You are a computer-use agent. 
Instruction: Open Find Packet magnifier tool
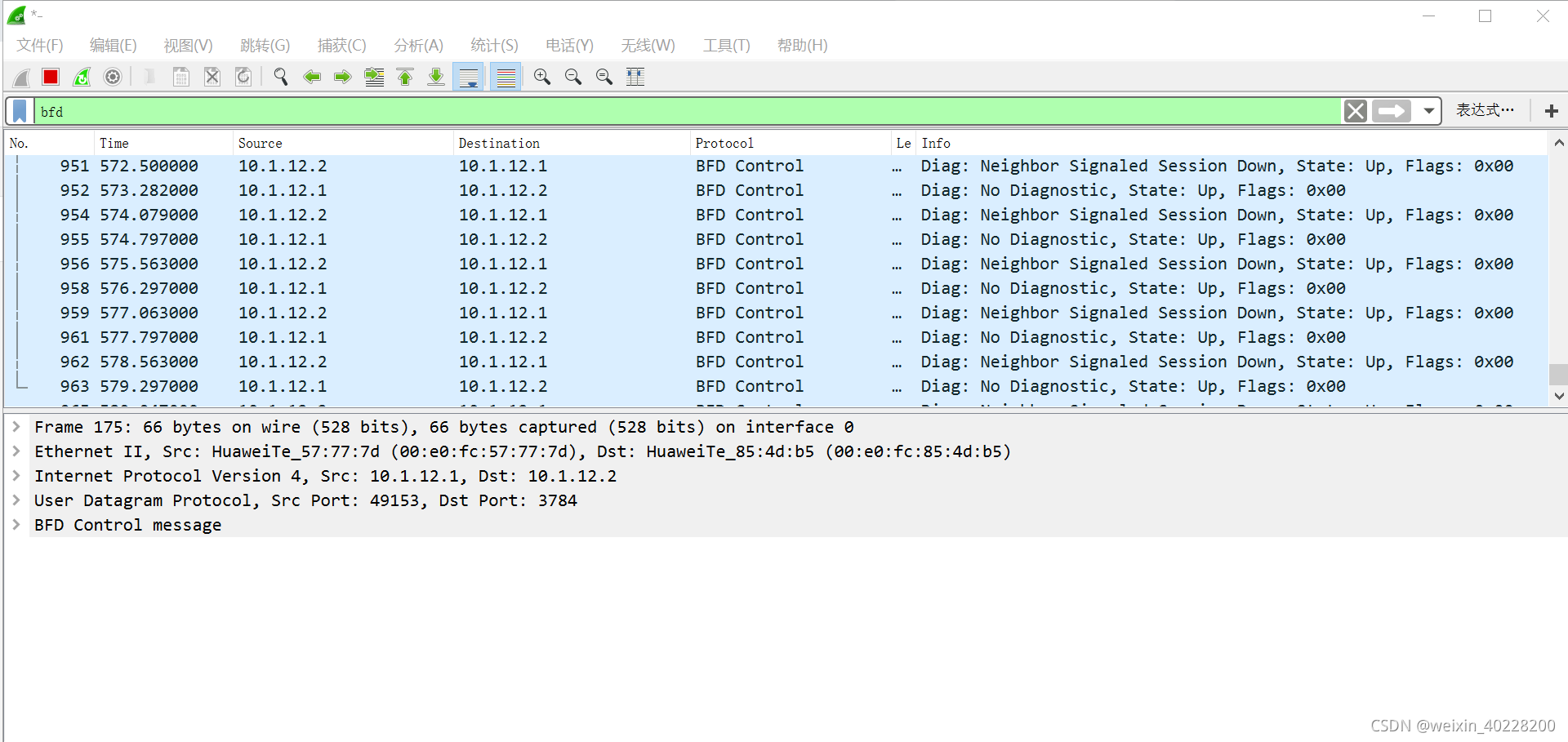281,77
